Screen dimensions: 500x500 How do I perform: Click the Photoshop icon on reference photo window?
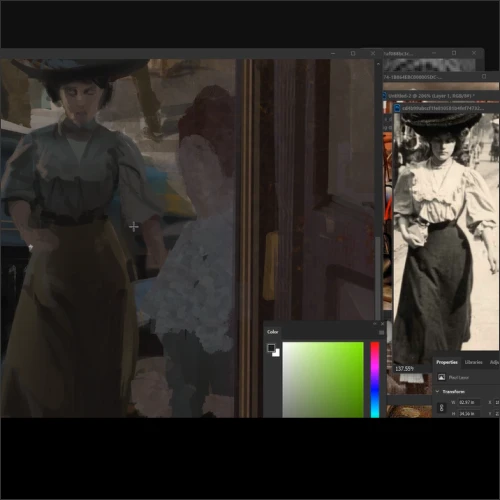(397, 108)
